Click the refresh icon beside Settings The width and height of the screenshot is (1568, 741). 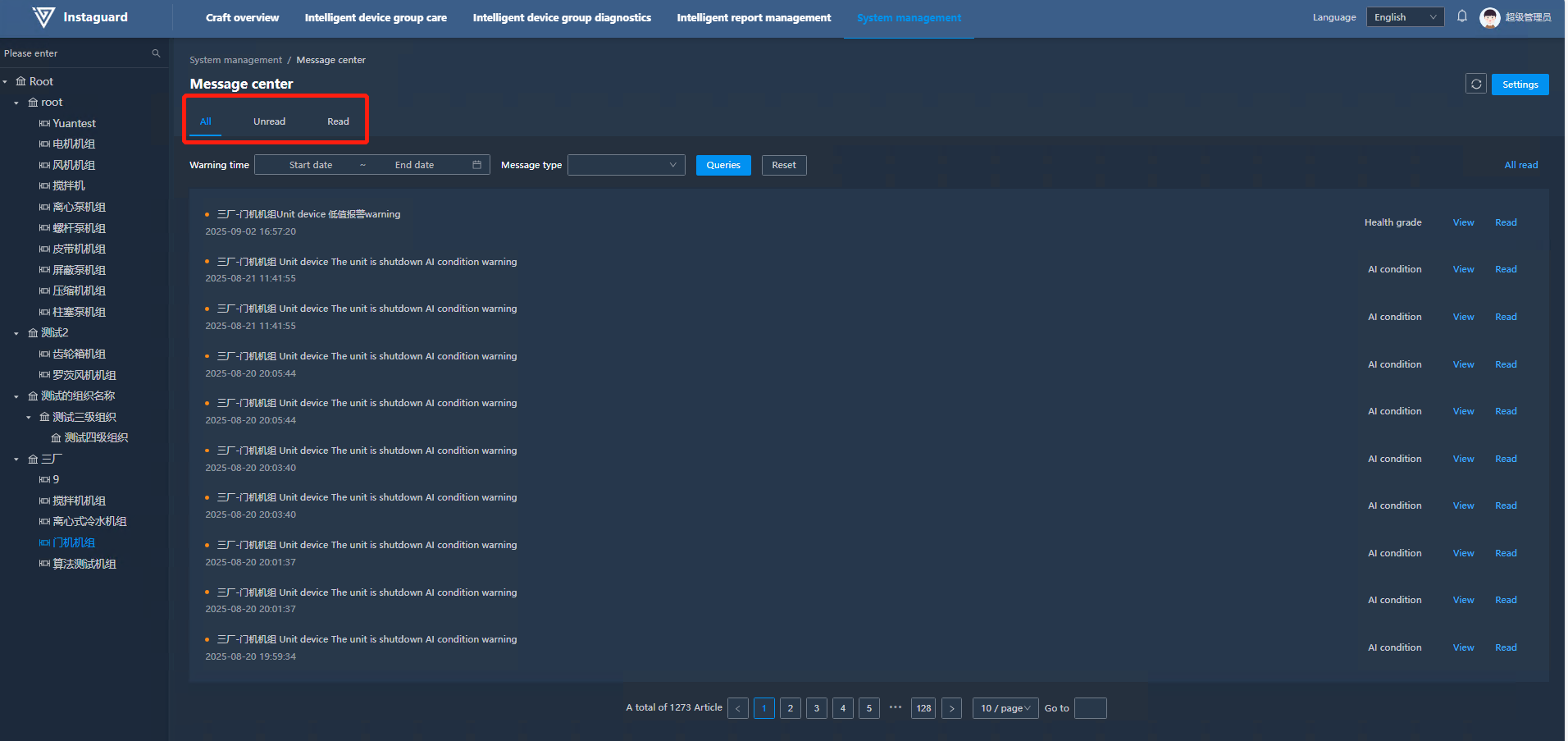pos(1476,84)
